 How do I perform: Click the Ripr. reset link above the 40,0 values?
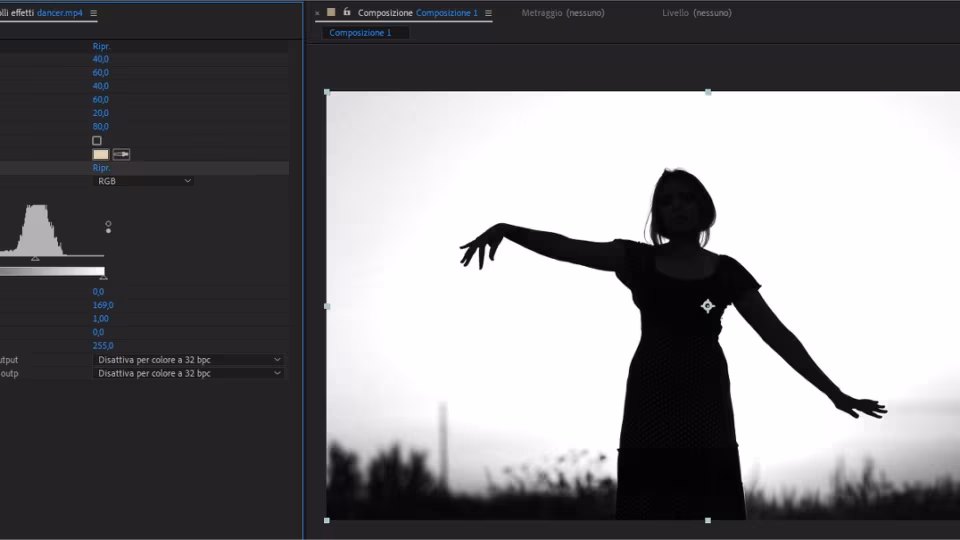(x=102, y=46)
